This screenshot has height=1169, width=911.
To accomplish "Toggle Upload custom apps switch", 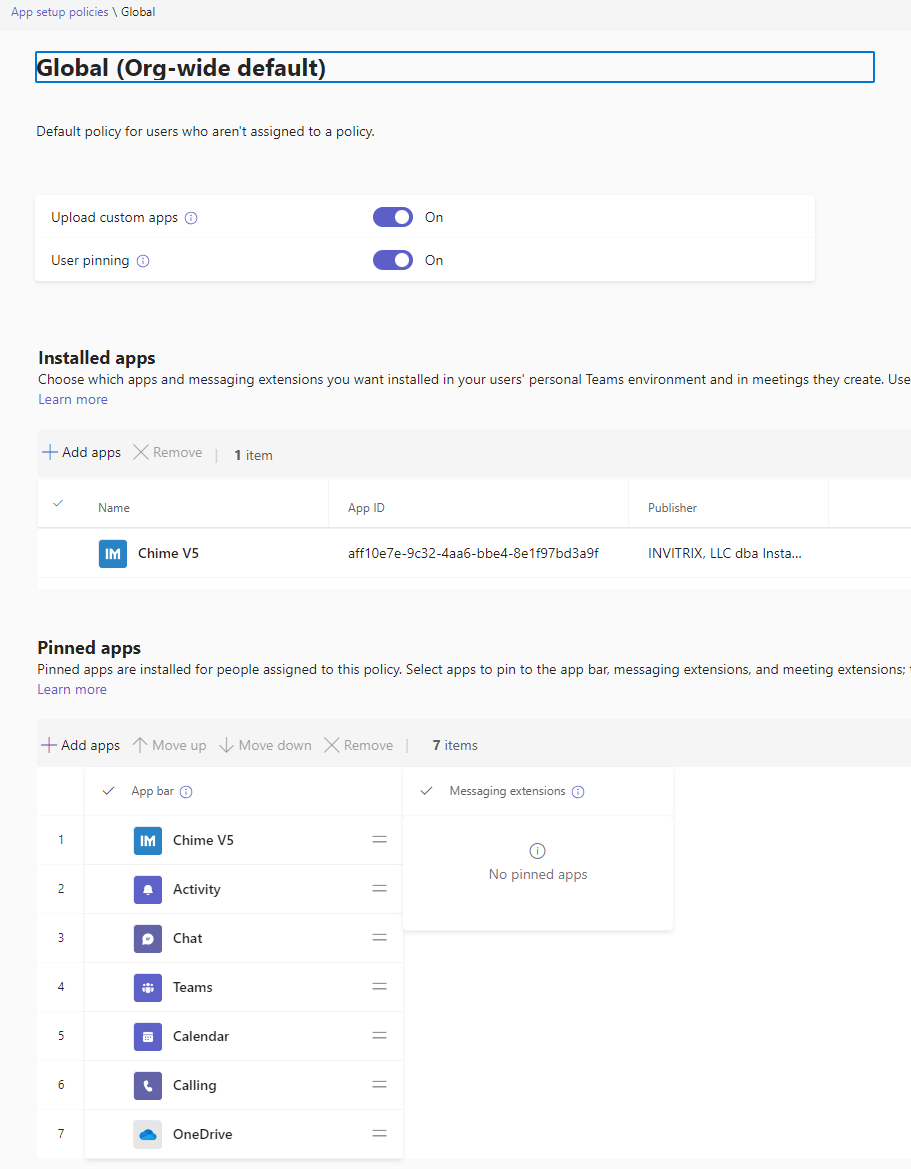I will tap(393, 217).
